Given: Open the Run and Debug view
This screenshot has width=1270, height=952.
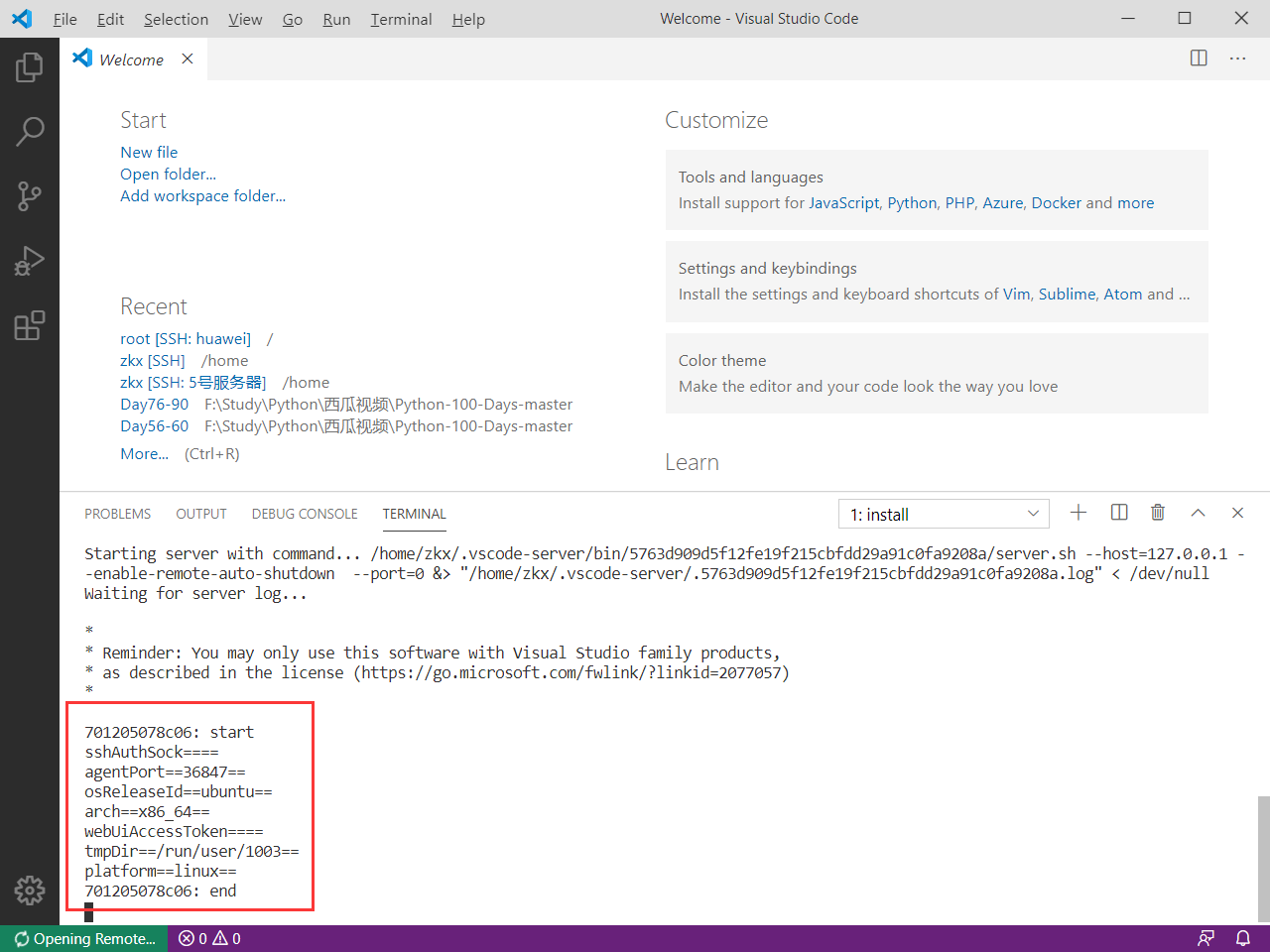Looking at the screenshot, I should [x=30, y=261].
